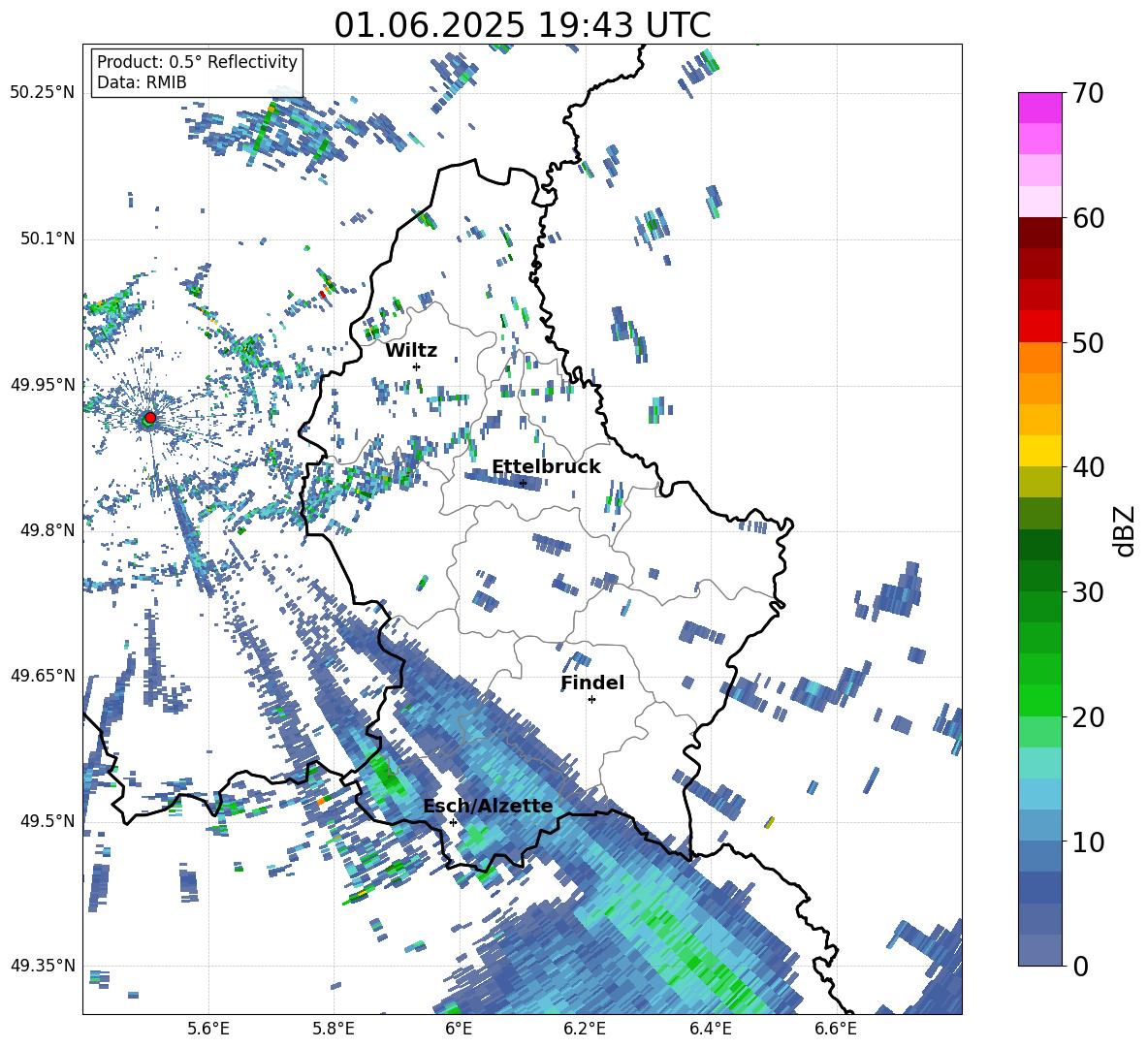Screen dimensions: 1148x1048
Task: Click the colorbar value 70
Action: point(1088,93)
